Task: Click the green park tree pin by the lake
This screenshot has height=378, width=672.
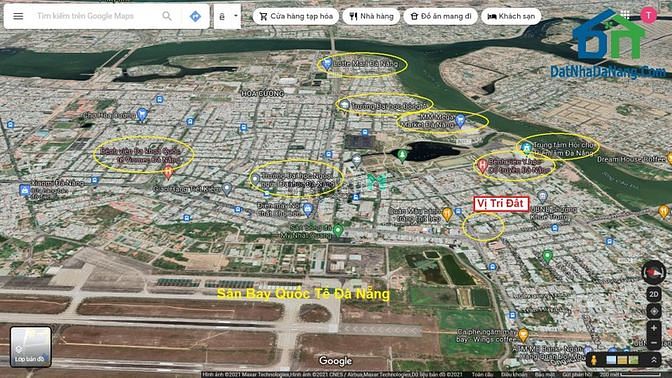Action: pyautogui.click(x=402, y=155)
